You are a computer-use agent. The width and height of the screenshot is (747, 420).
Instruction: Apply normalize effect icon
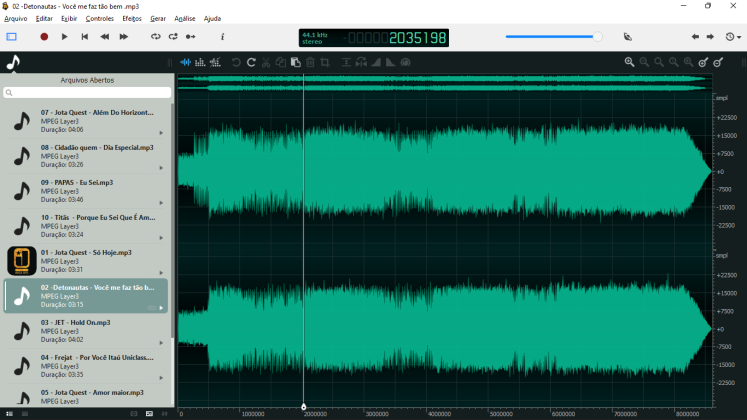coord(346,62)
